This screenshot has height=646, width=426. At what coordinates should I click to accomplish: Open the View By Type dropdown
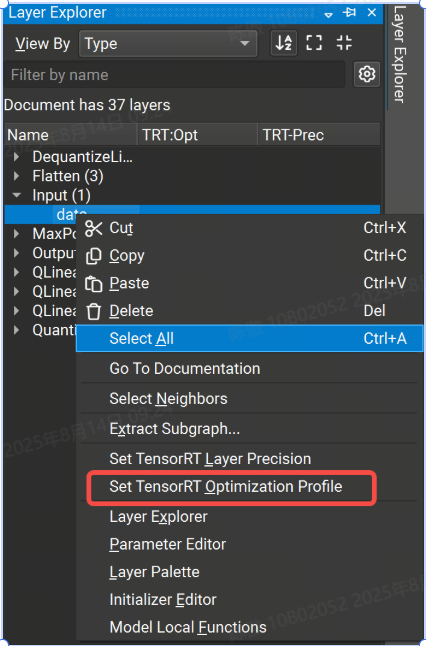[168, 43]
